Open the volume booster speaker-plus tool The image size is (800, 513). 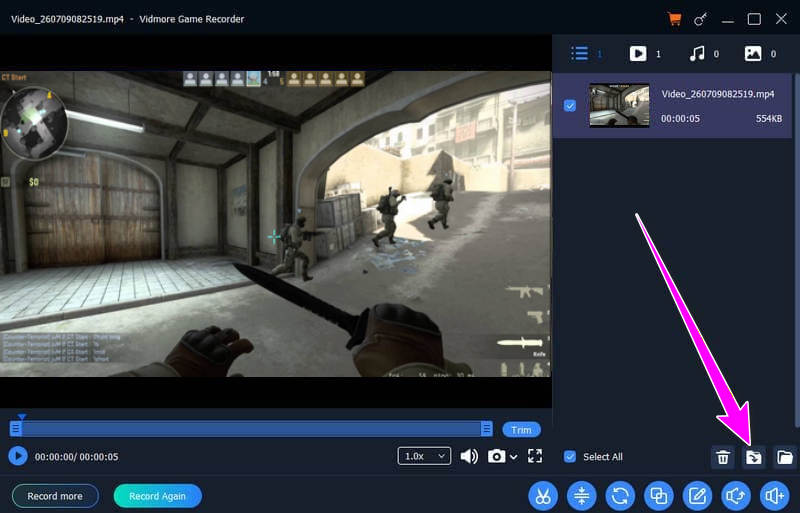[x=774, y=496]
